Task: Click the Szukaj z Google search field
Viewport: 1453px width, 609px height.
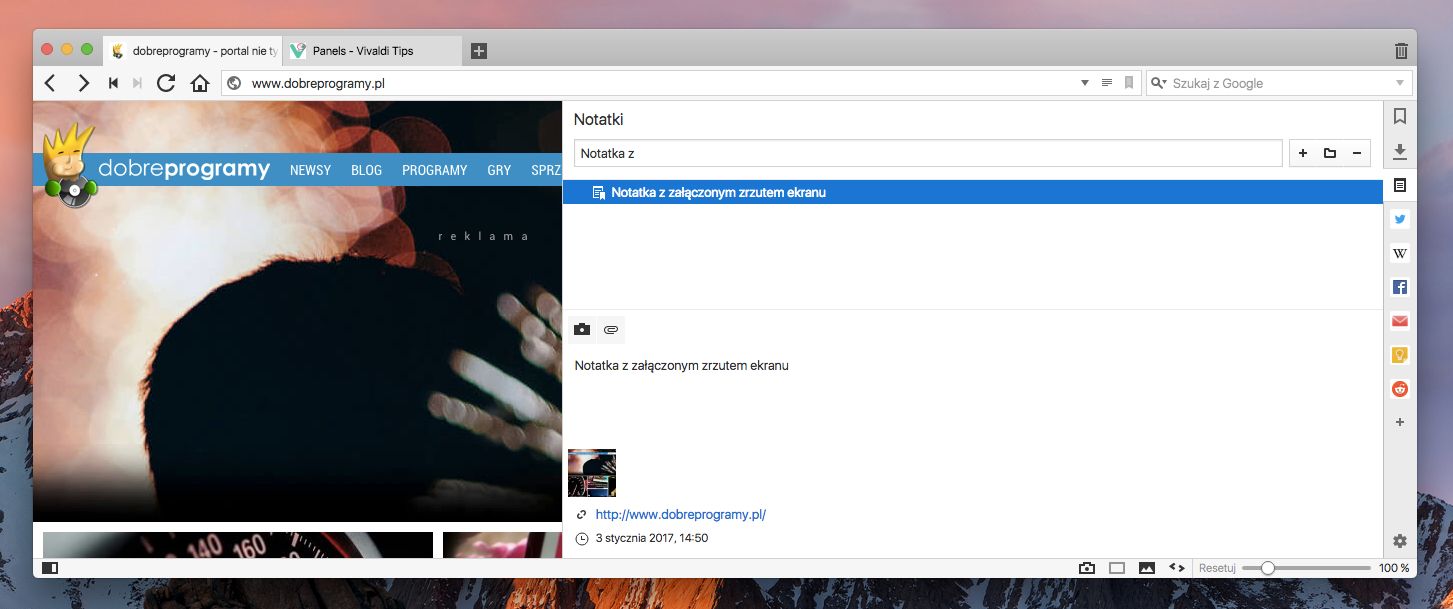Action: (x=1280, y=83)
